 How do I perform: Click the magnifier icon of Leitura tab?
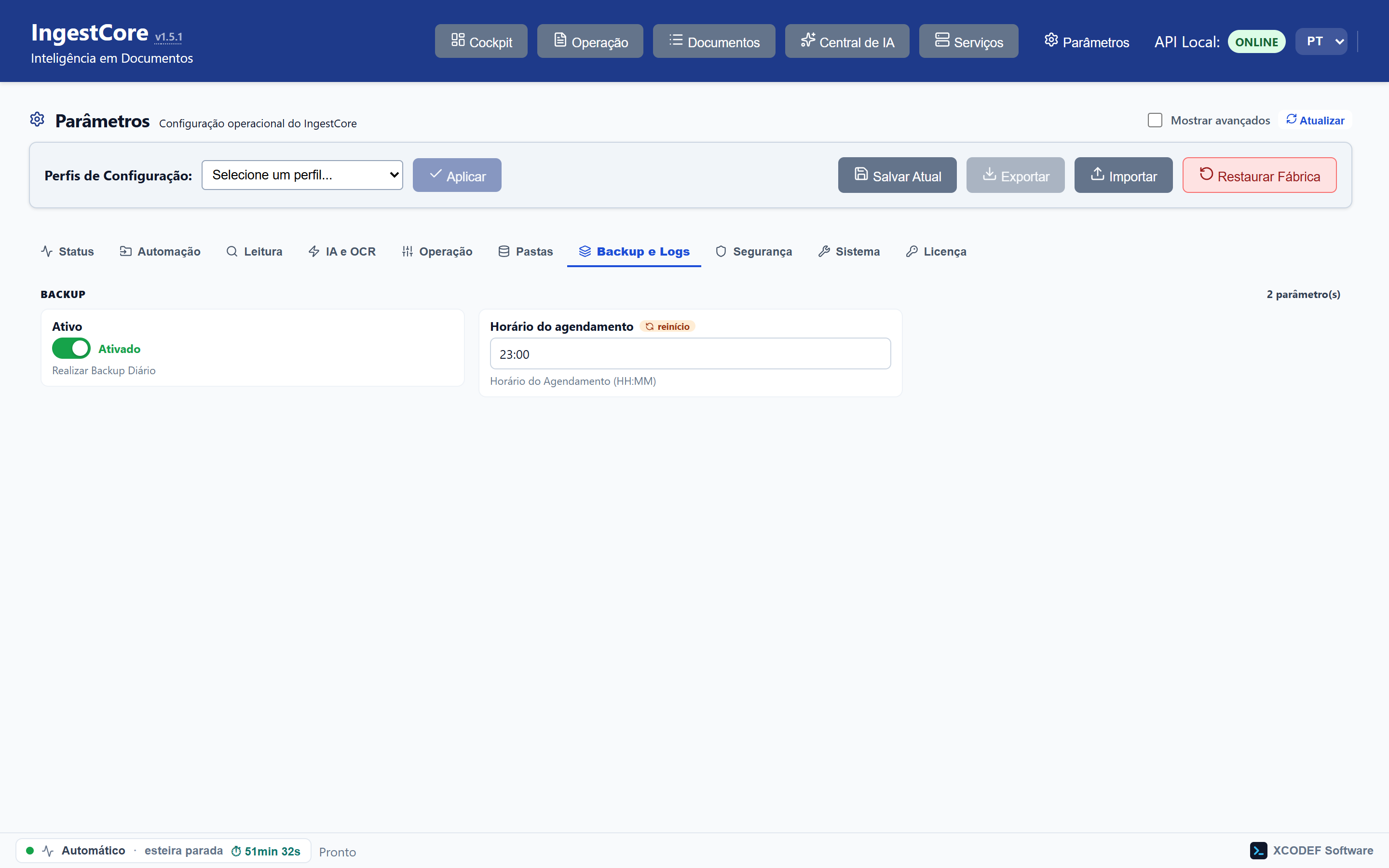[x=232, y=251]
